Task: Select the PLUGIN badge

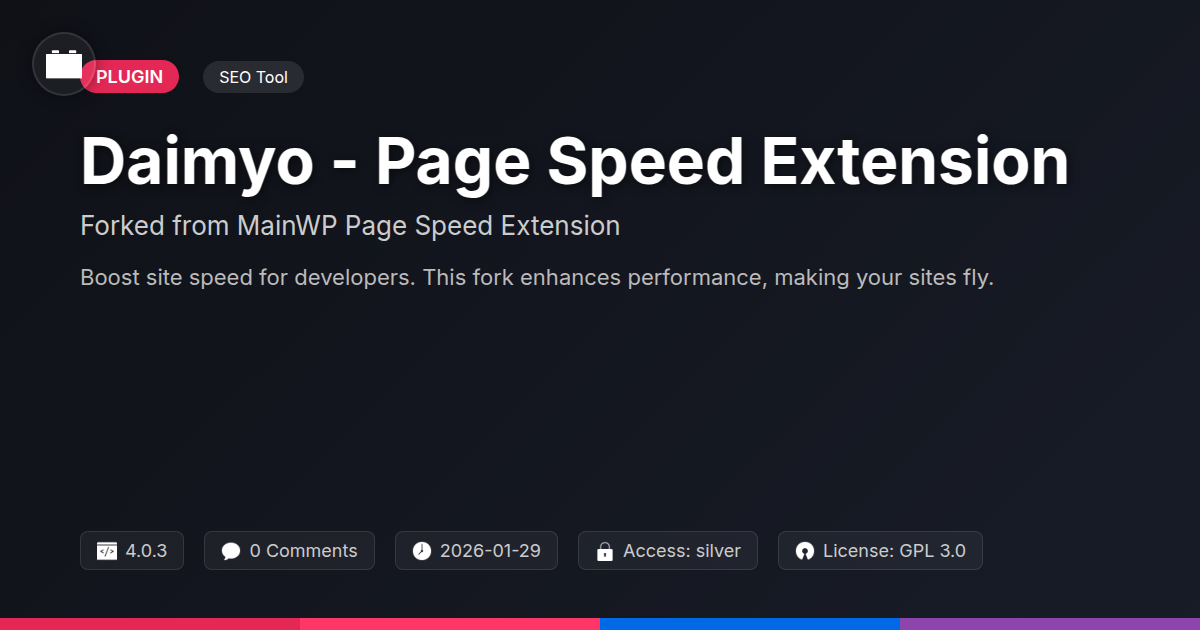Action: coord(130,77)
